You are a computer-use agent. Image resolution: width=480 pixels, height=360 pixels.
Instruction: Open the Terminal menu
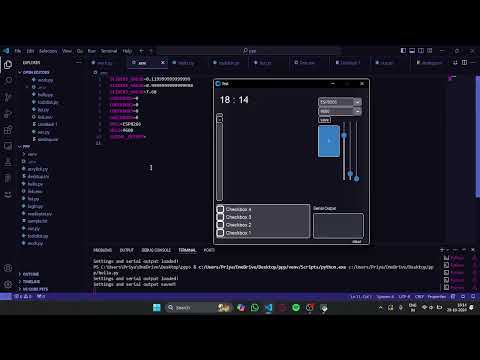pyautogui.click(x=109, y=51)
